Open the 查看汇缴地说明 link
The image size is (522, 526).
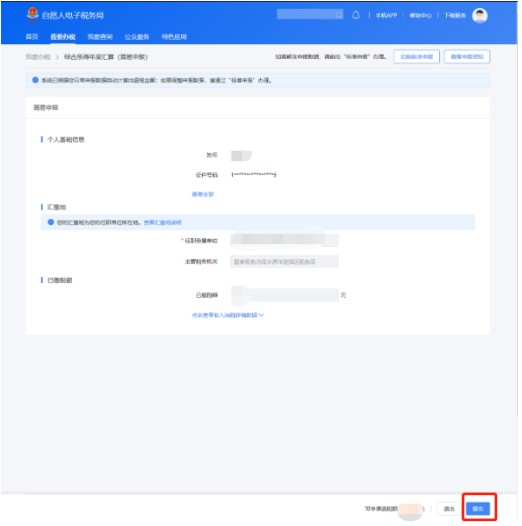(163, 222)
